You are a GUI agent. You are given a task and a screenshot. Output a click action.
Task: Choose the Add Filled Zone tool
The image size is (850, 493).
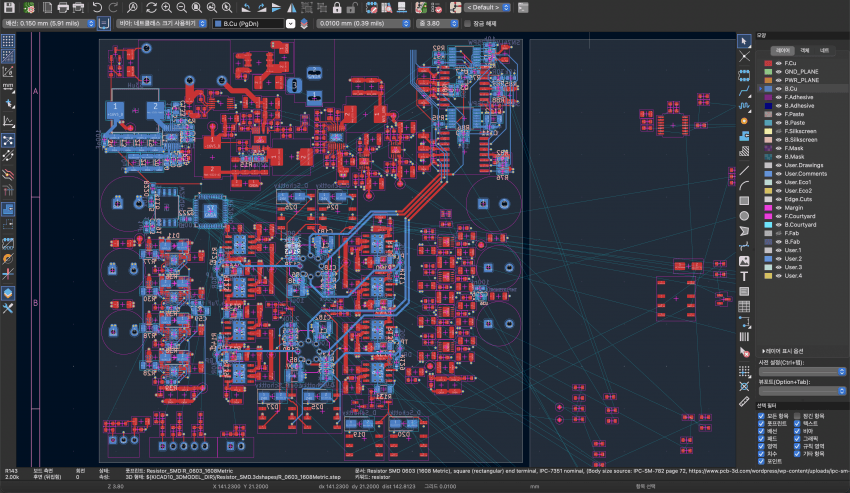point(744,136)
